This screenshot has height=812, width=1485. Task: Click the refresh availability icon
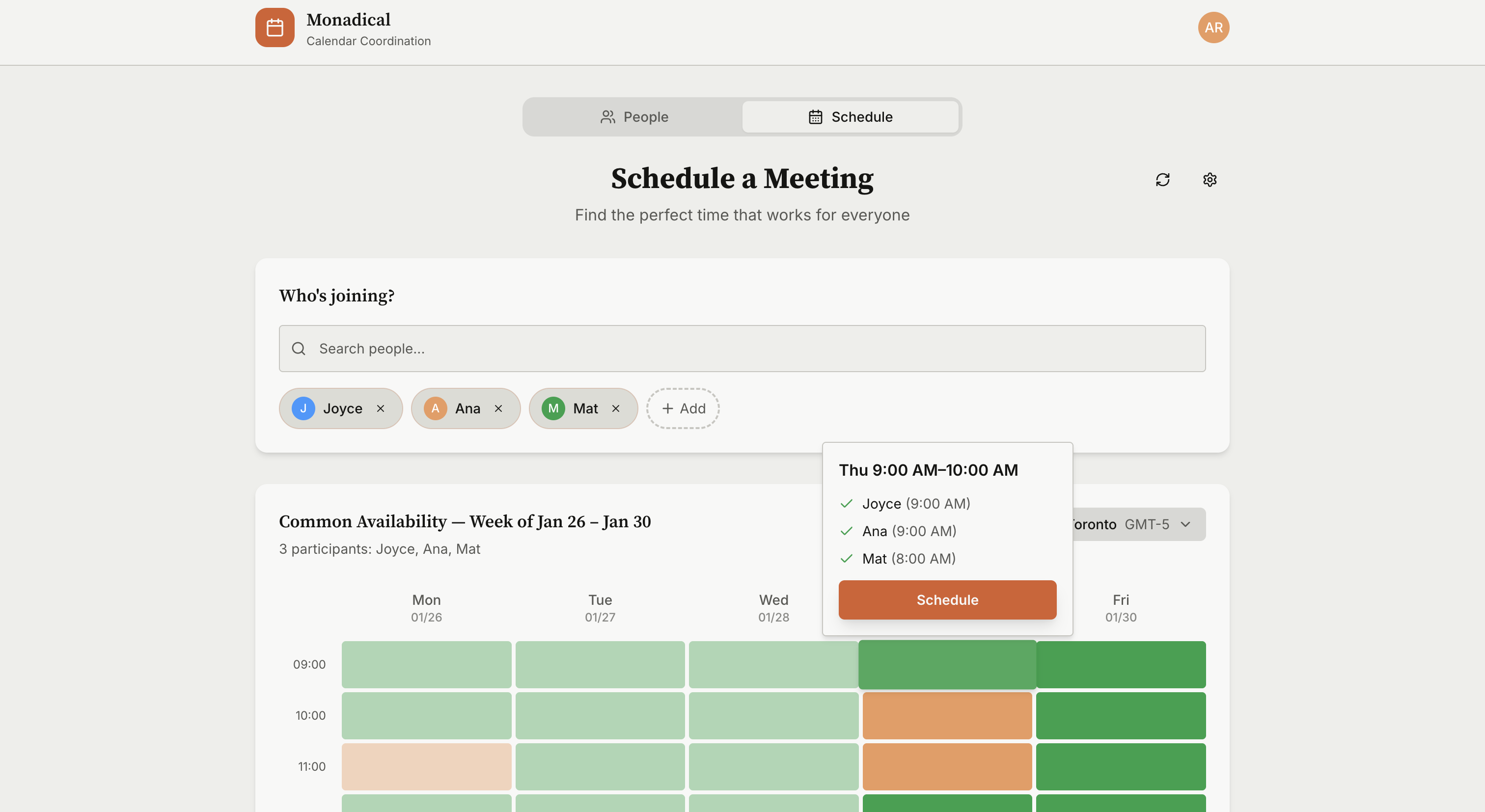[x=1162, y=180]
